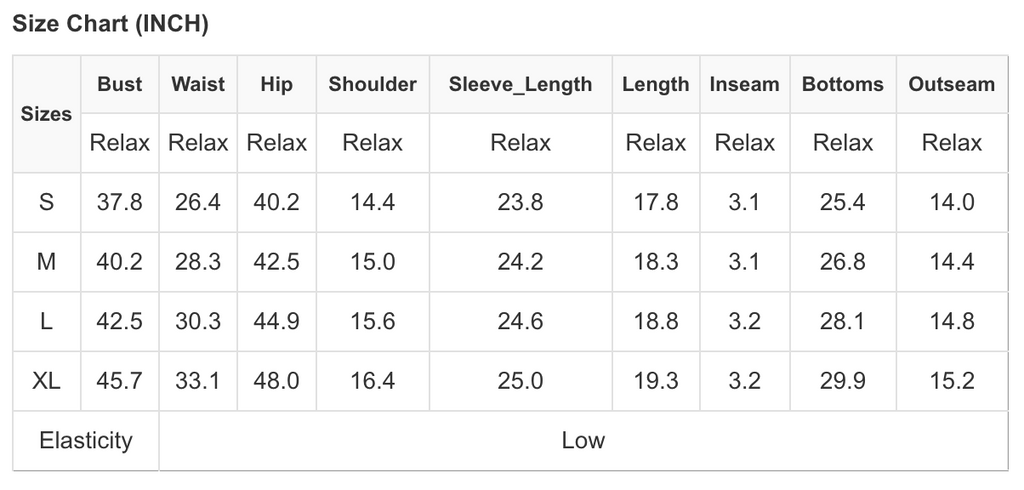Click the Outseam column header

(x=951, y=85)
